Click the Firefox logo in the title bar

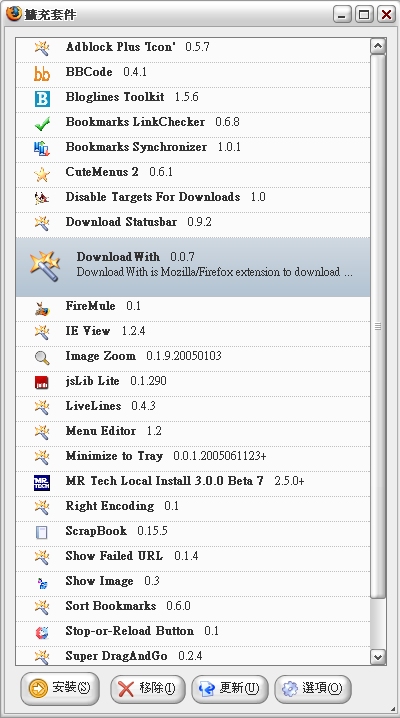coord(13,13)
